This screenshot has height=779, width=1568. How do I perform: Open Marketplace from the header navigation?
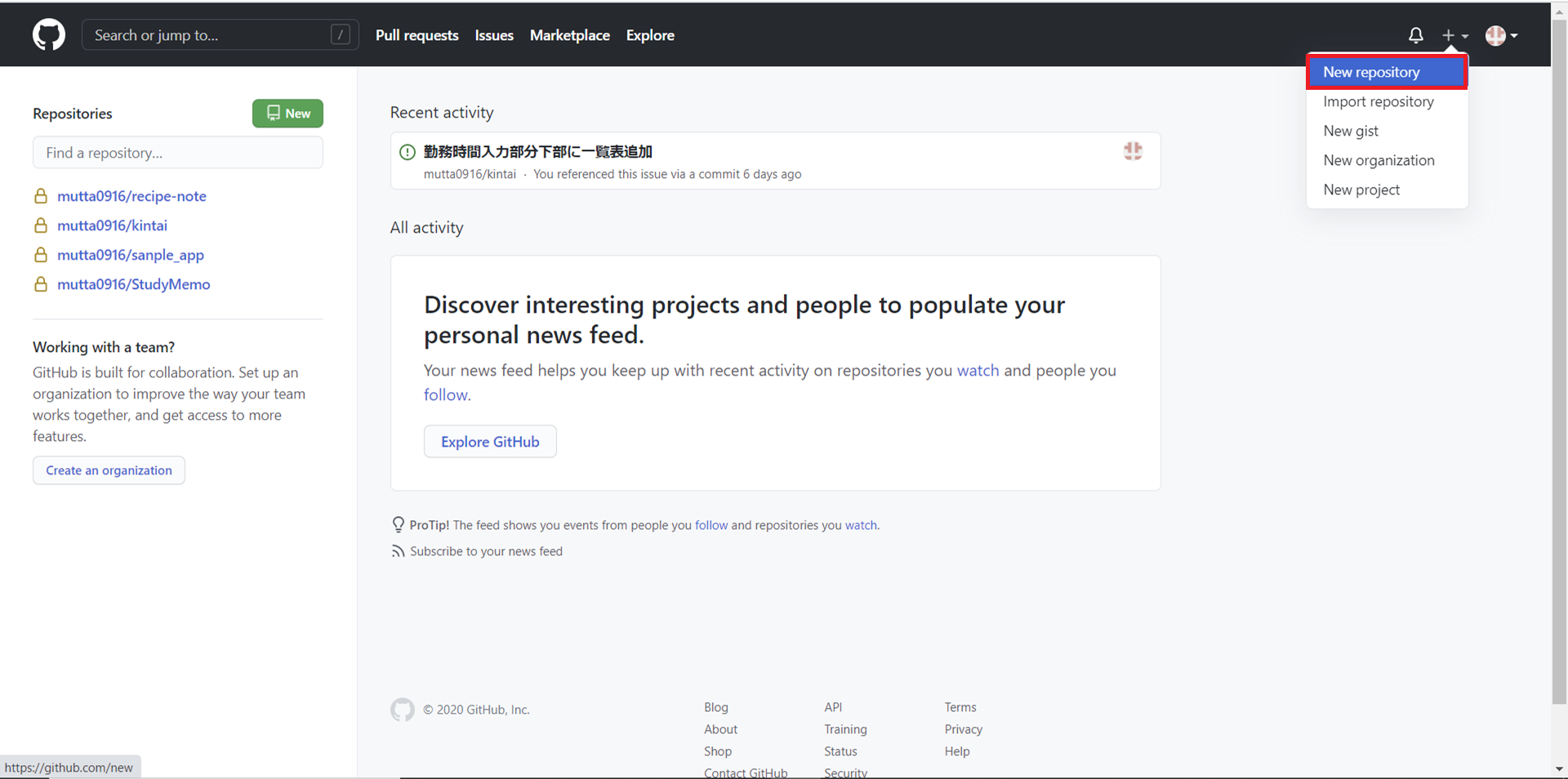tap(570, 35)
